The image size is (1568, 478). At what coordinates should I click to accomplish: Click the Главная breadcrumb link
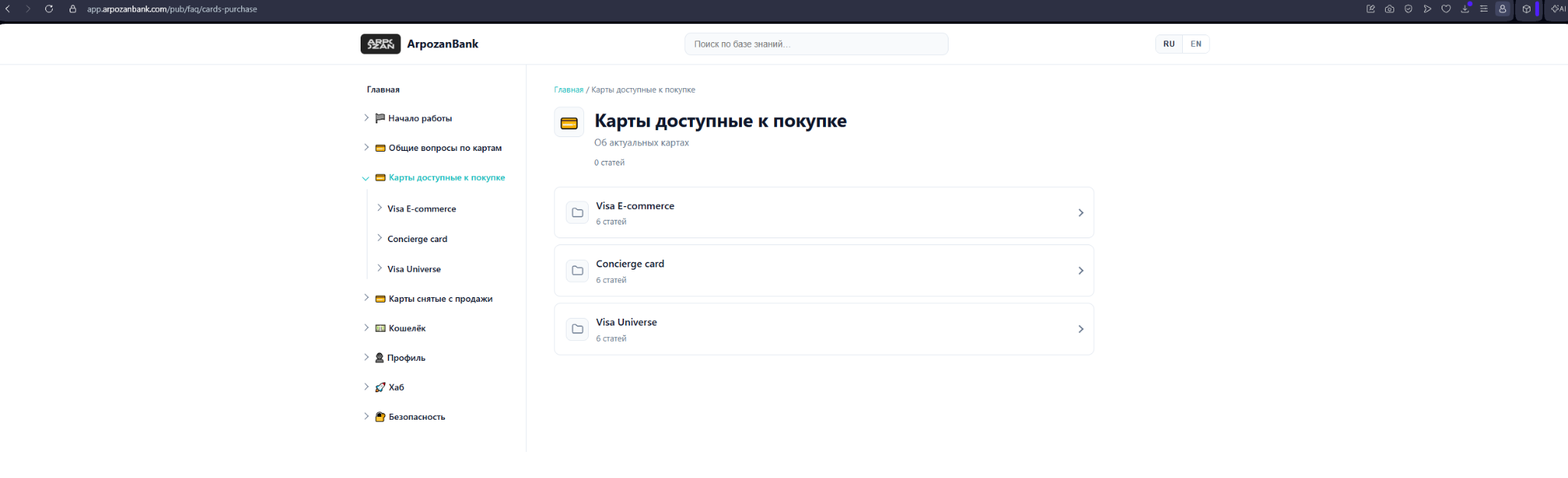click(569, 90)
